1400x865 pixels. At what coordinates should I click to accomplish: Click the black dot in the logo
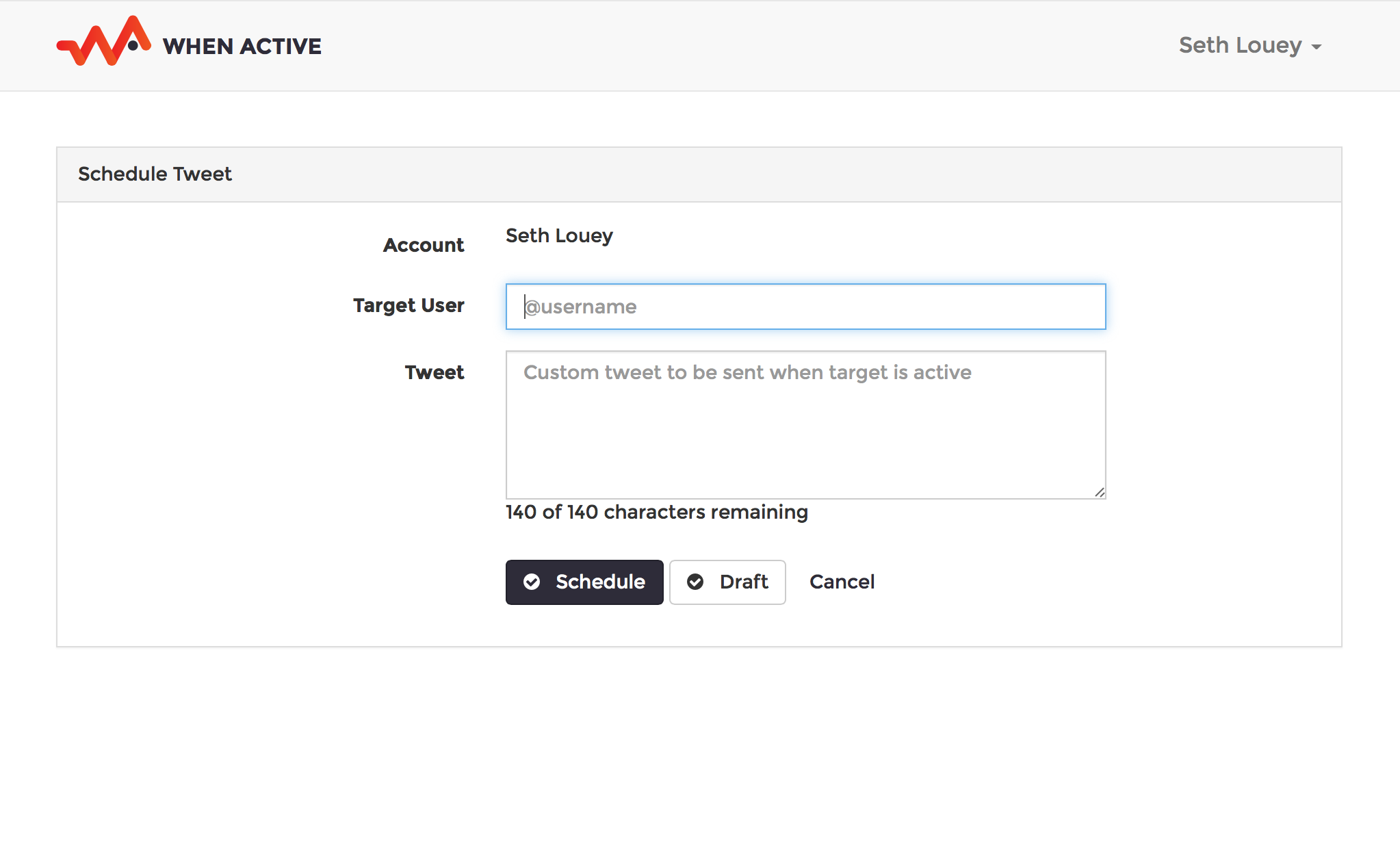[133, 46]
